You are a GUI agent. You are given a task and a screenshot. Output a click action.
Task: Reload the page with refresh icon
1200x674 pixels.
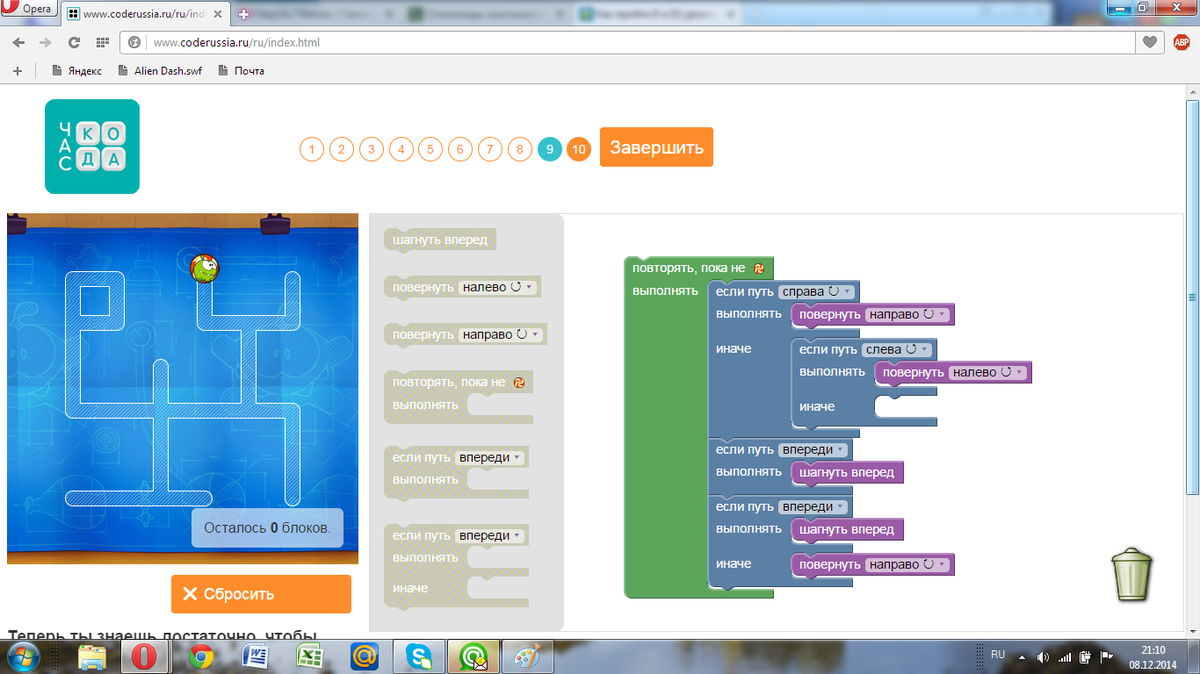point(74,43)
